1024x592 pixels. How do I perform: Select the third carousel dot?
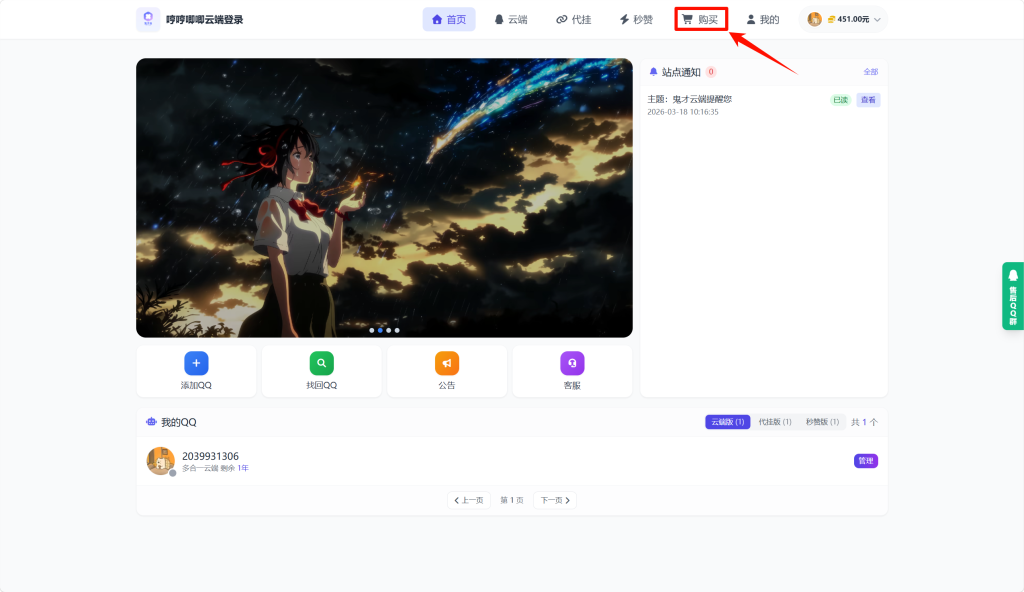pyautogui.click(x=389, y=331)
